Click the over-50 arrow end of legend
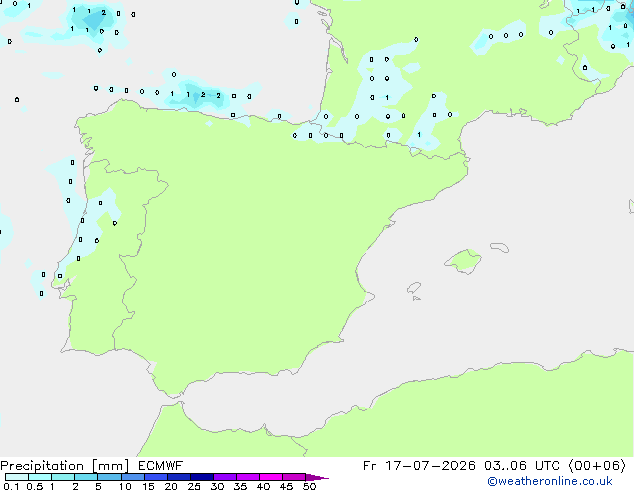The height and width of the screenshot is (490, 634). 317,477
